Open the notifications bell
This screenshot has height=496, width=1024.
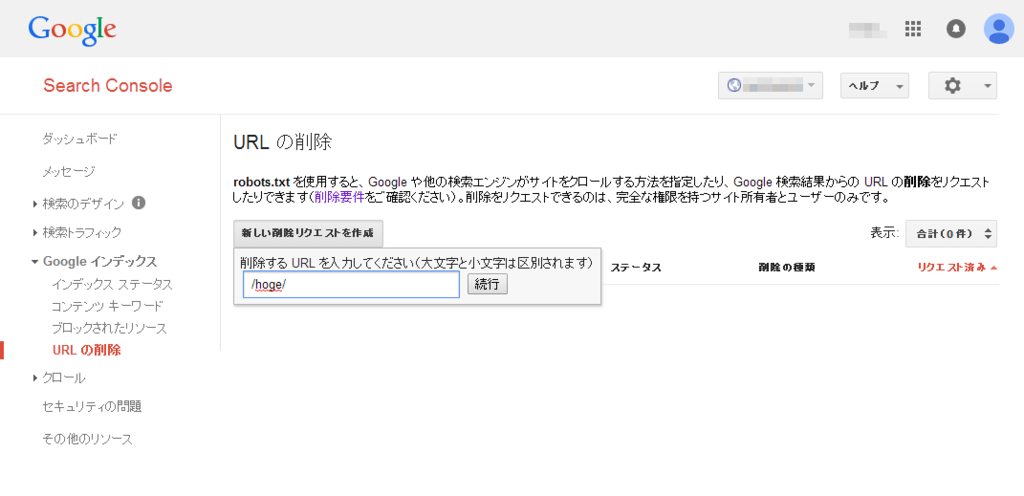[955, 29]
